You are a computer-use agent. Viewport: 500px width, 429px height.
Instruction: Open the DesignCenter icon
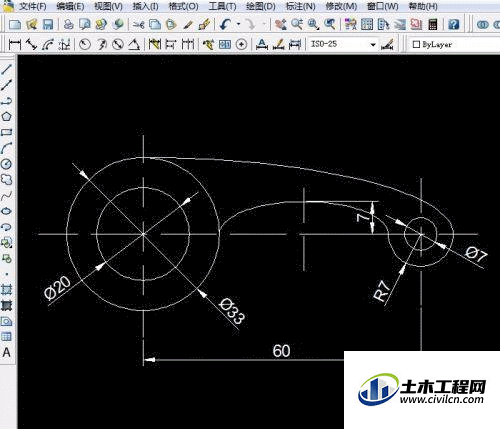tap(367, 24)
